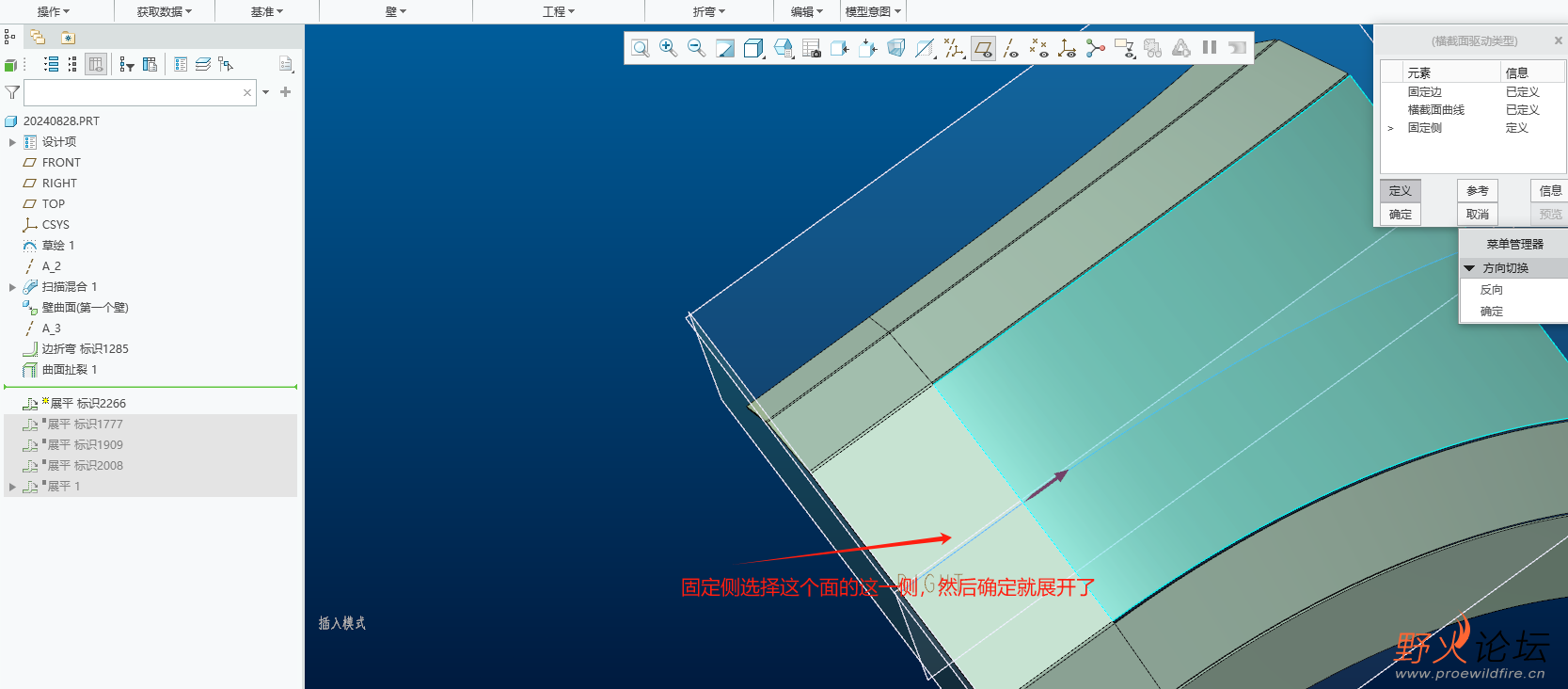Screen dimensions: 1568x689
Task: Click the Refit view magnifier icon
Action: (641, 48)
